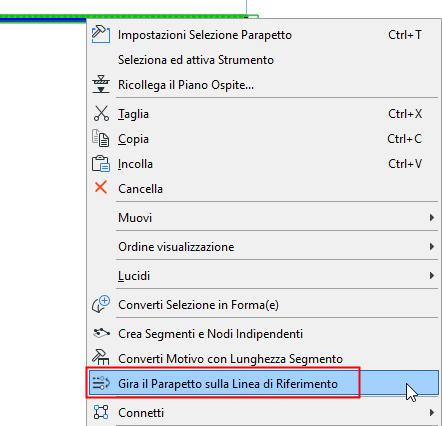442x426 pixels.
Task: Open the Connetti submenu arrow
Action: pos(432,413)
